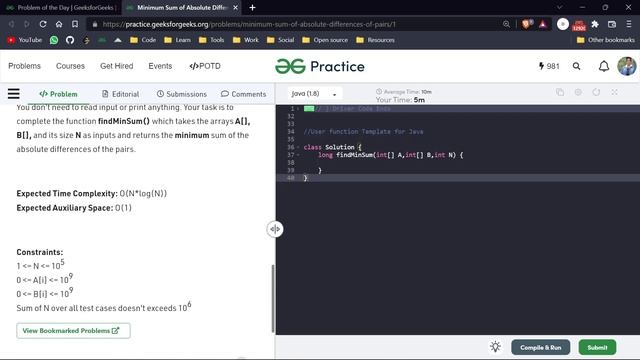Open View Bookmarked Problems link
This screenshot has height=360, width=640.
73,331
